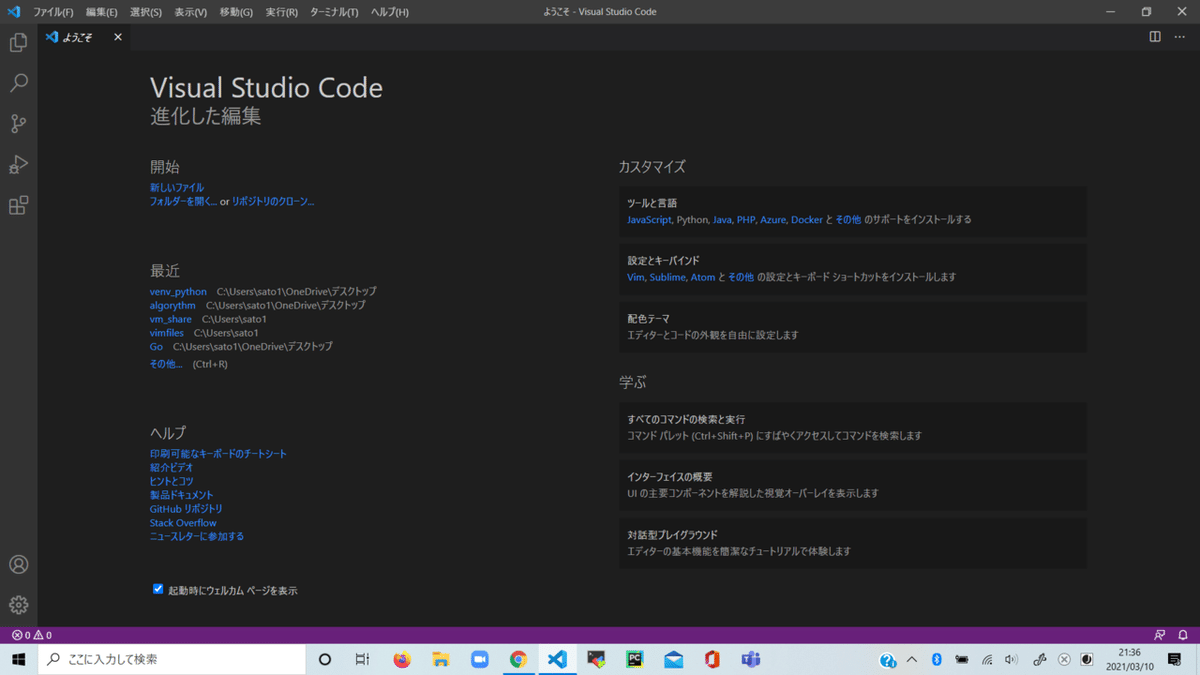
Task: Open the 編集(E) menu
Action: pos(101,12)
